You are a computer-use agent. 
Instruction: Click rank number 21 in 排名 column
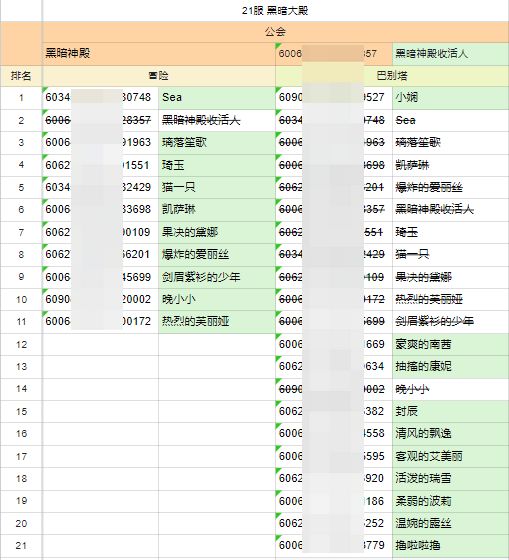coord(21,546)
